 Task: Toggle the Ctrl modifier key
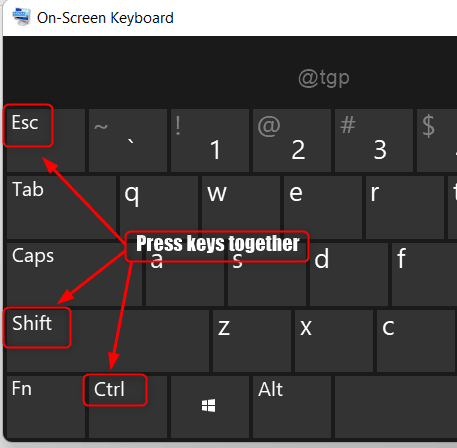click(128, 407)
